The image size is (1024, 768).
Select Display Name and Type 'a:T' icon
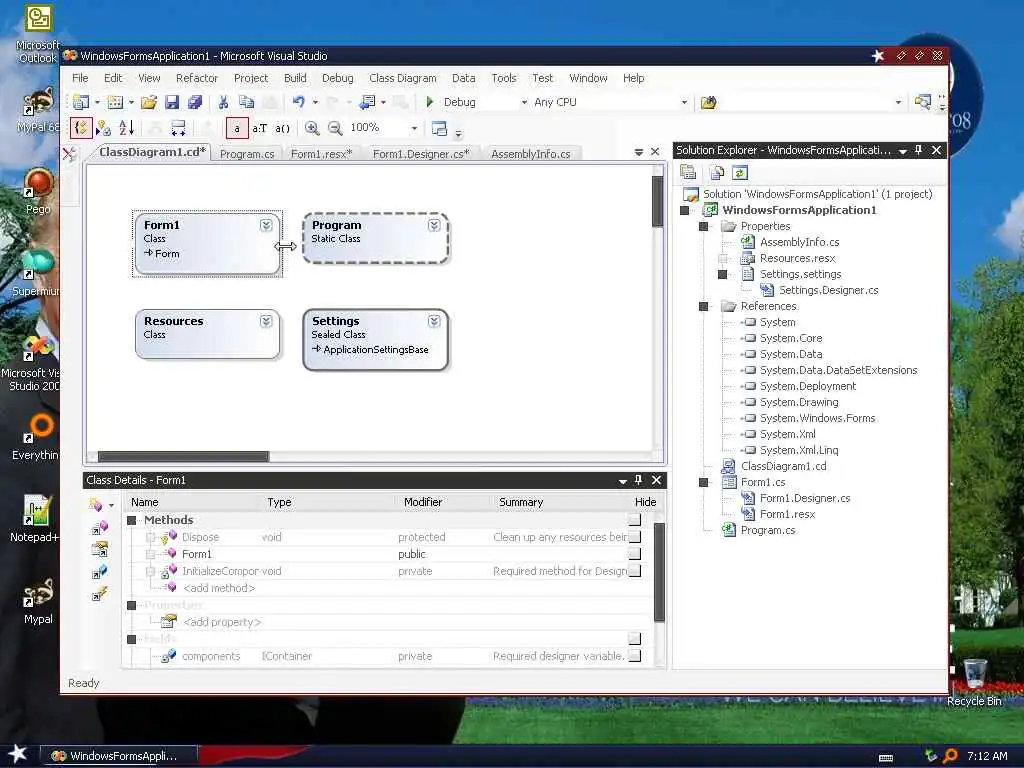tap(260, 128)
